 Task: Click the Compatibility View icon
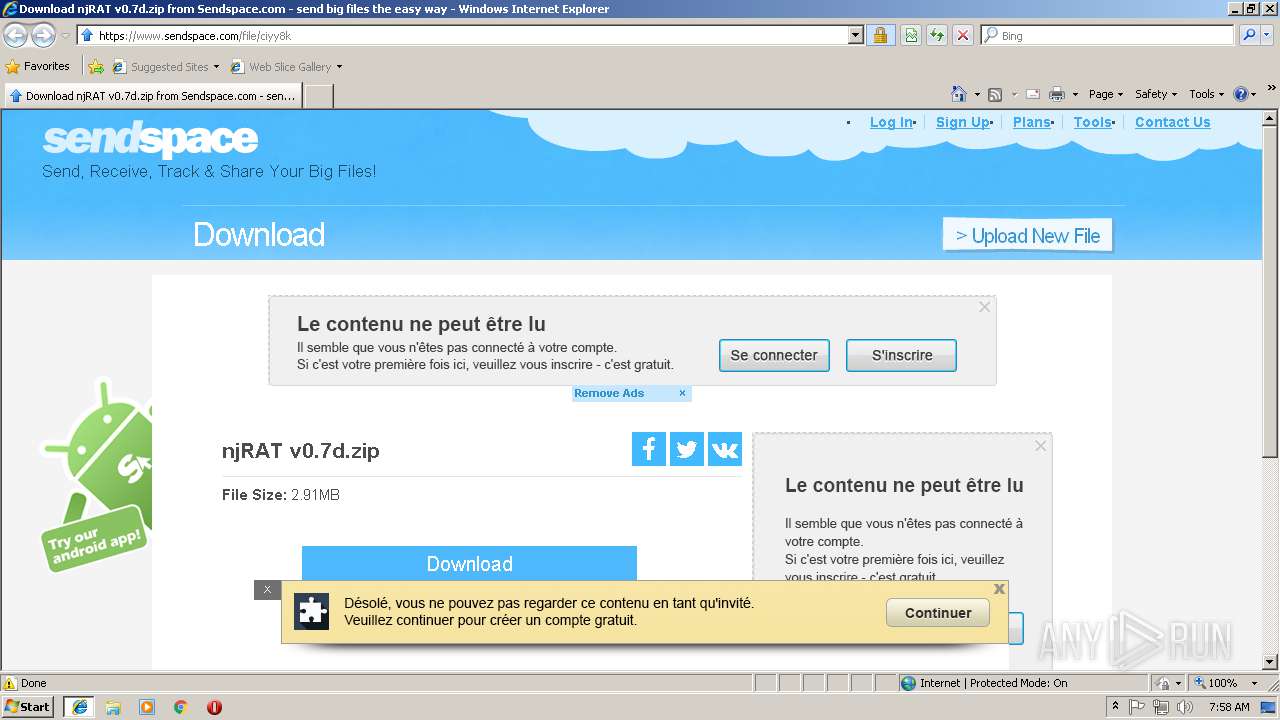coord(911,35)
